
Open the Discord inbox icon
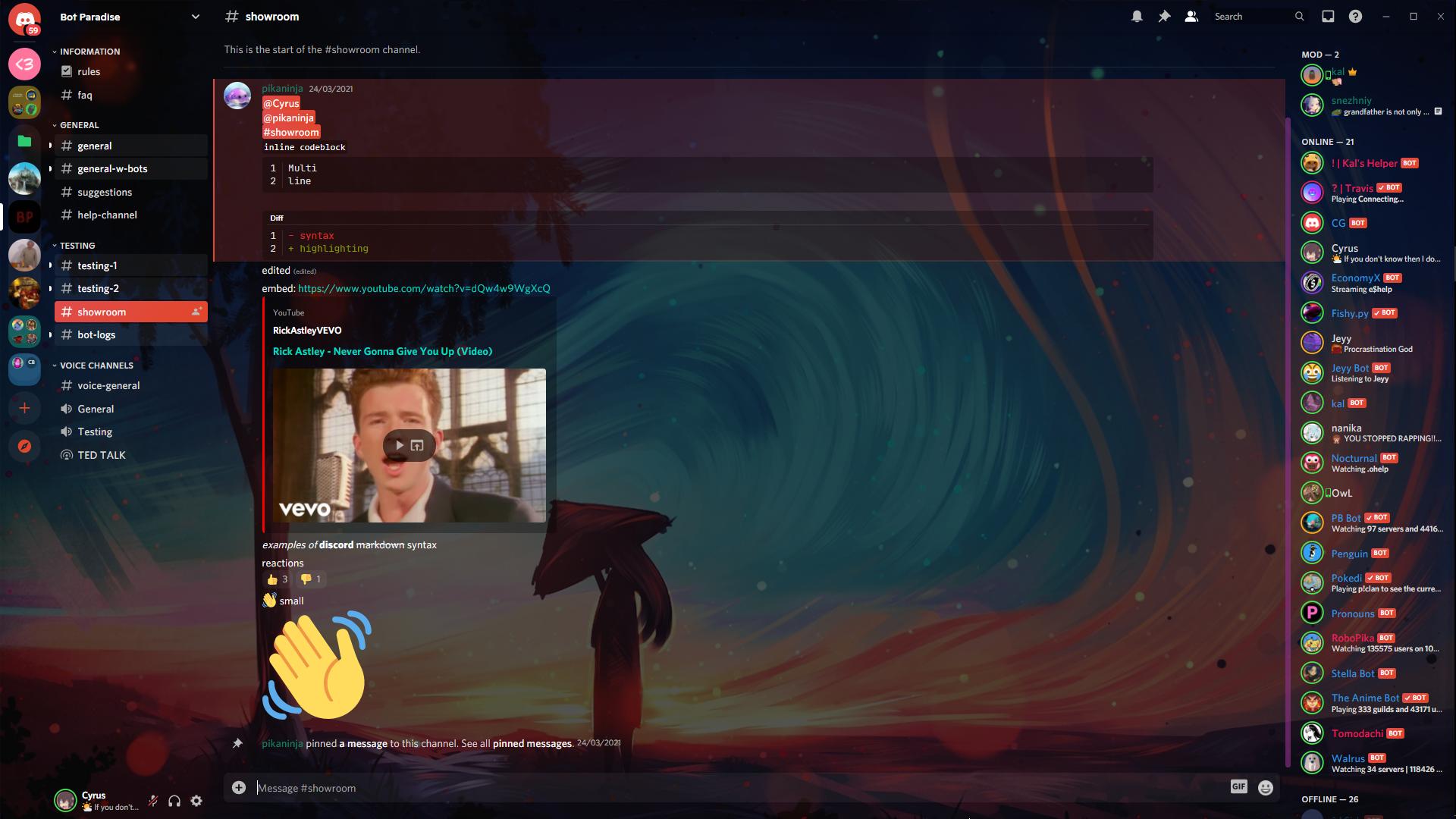[1328, 15]
